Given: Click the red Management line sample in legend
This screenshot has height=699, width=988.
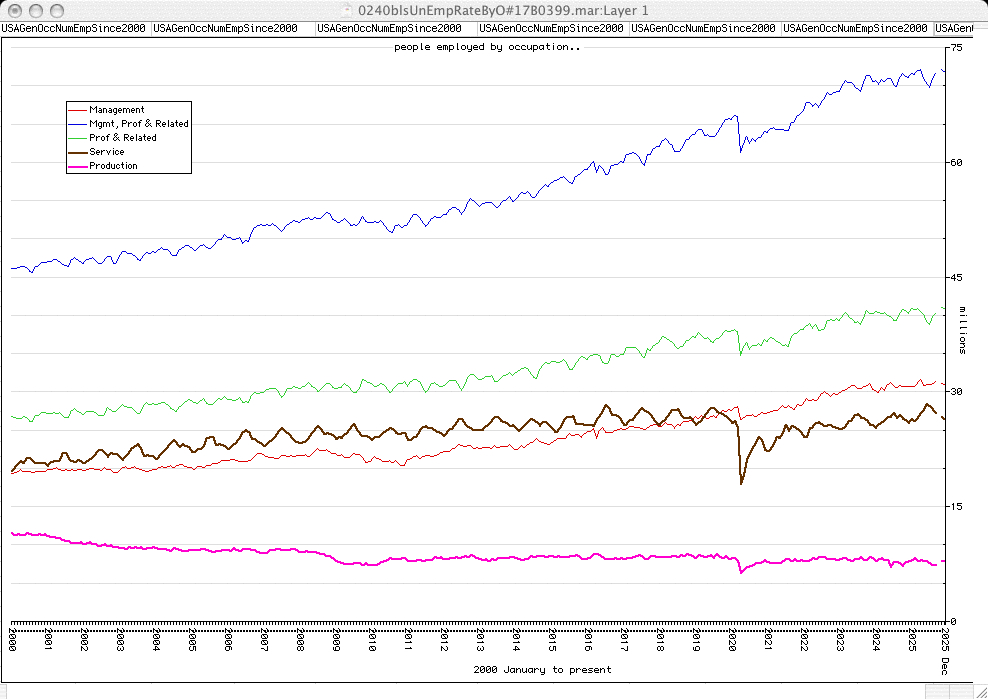Looking at the screenshot, I should pyautogui.click(x=77, y=110).
